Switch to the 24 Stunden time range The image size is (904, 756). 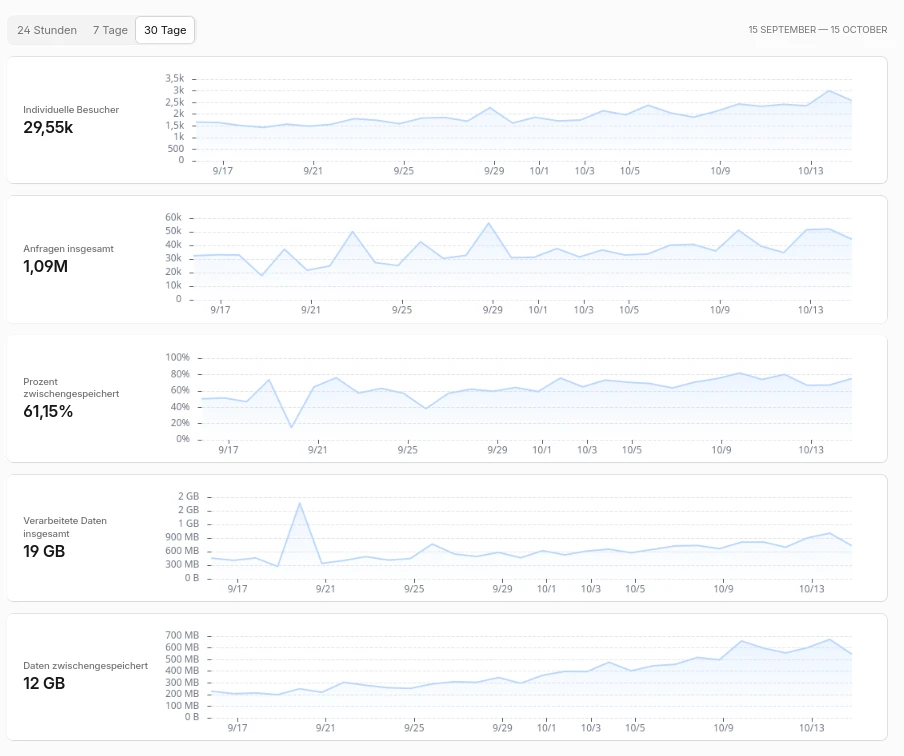(47, 30)
